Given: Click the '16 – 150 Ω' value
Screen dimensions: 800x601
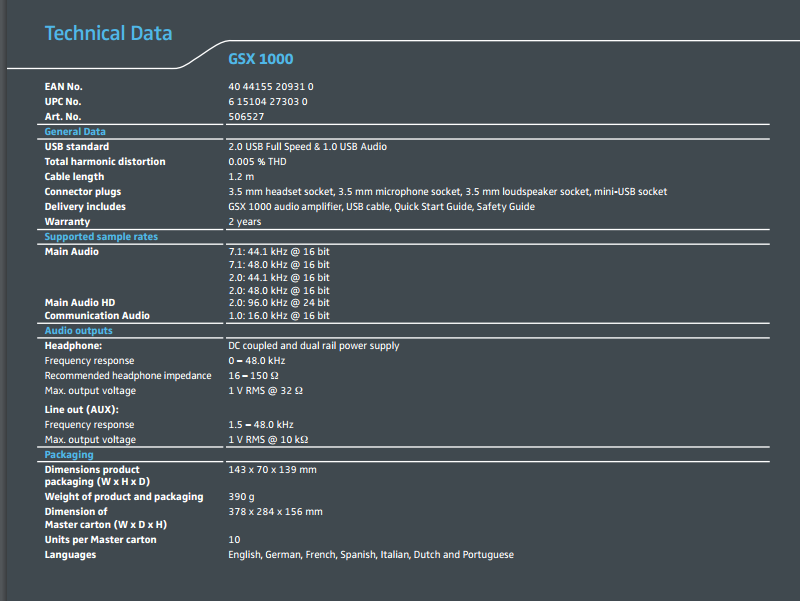Looking at the screenshot, I should [x=253, y=375].
